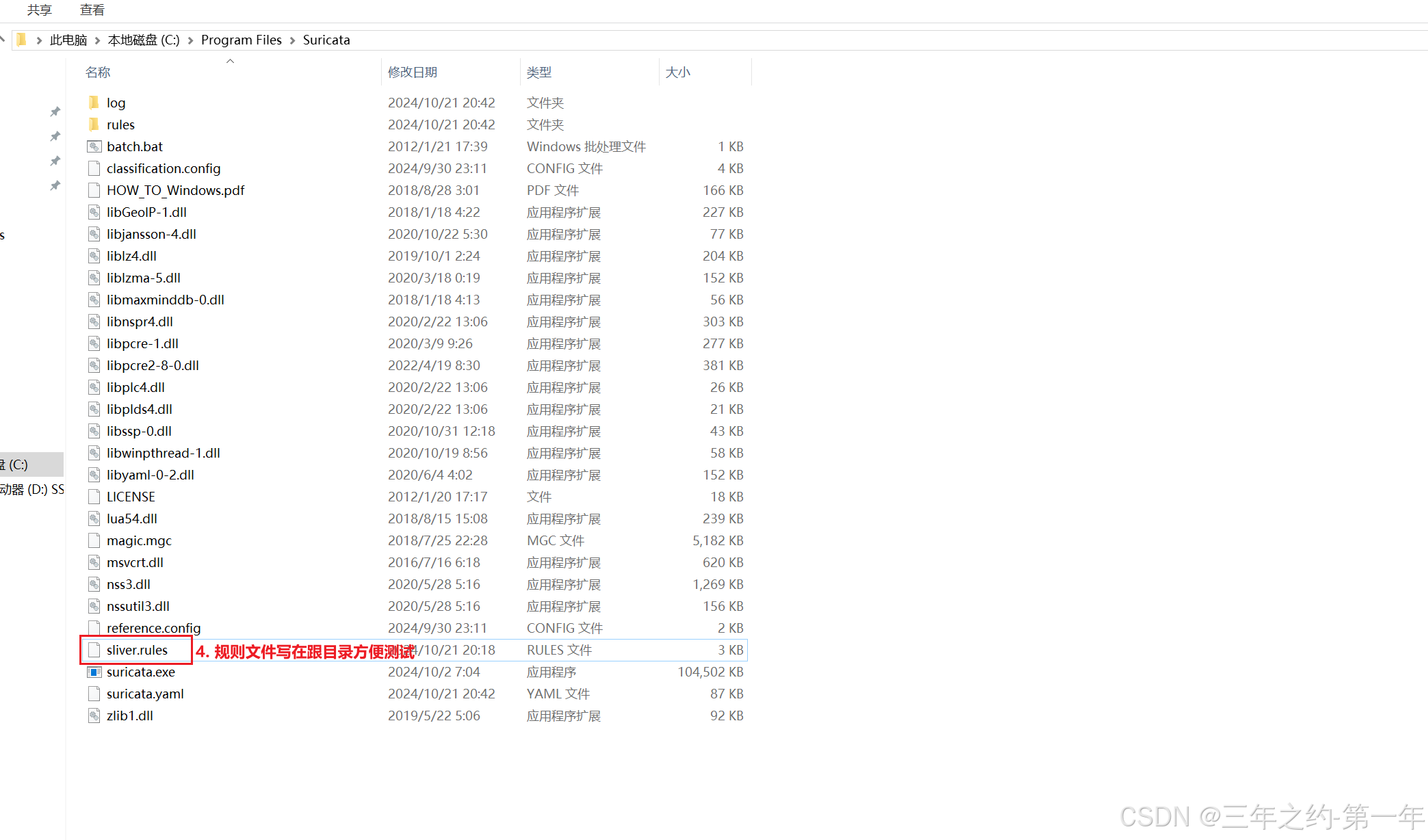Open the 查看 ribbon tab
This screenshot has height=840, width=1428.
pos(92,10)
